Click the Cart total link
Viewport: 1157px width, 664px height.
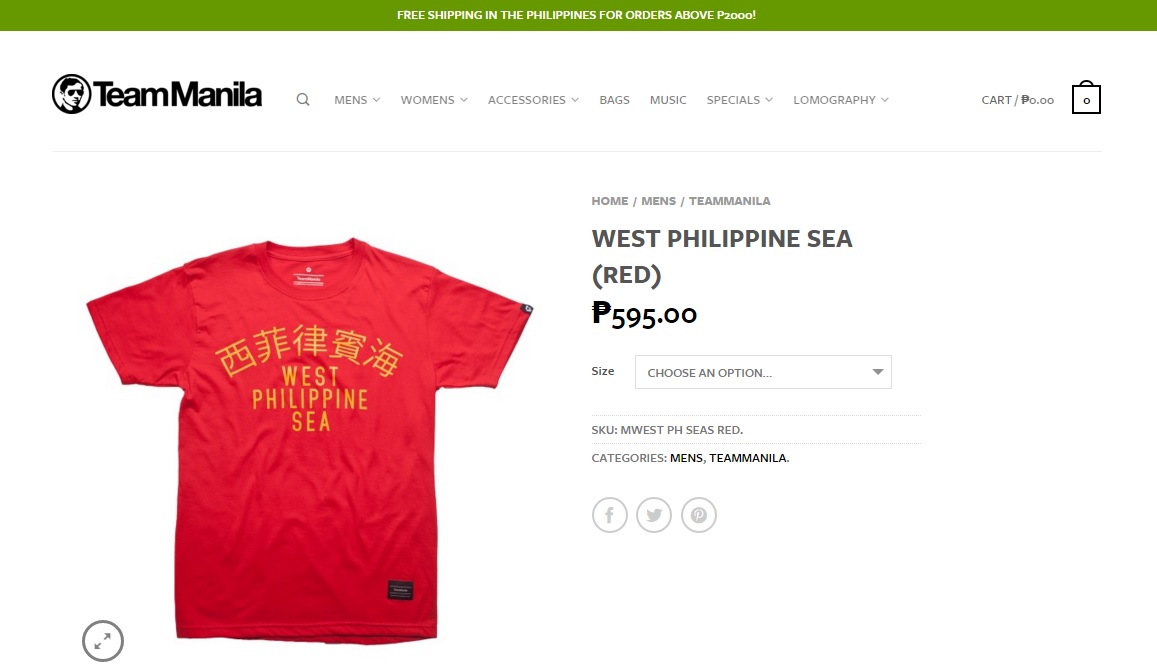click(x=1018, y=100)
